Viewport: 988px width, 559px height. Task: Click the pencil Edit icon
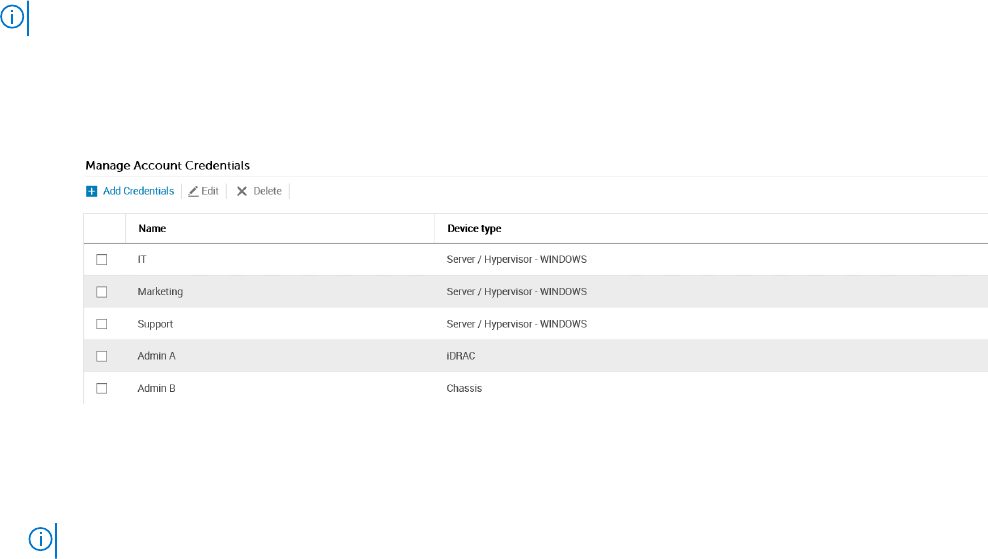click(x=193, y=191)
